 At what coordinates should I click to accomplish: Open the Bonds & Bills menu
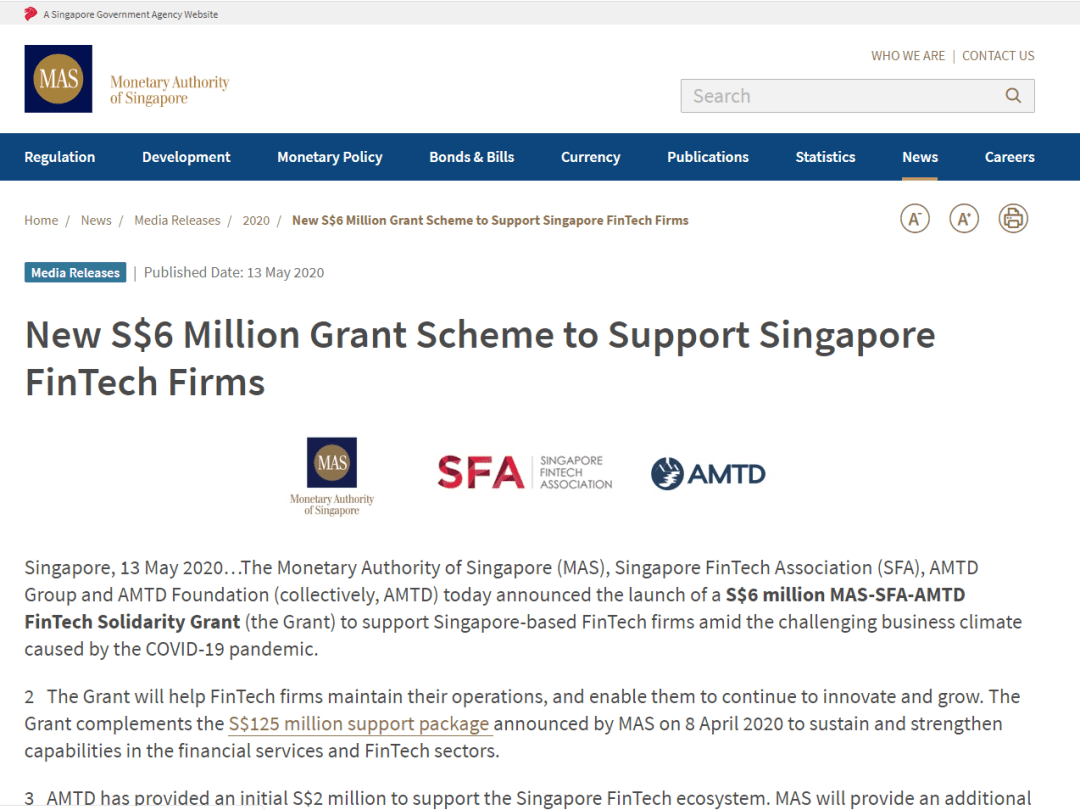point(472,157)
